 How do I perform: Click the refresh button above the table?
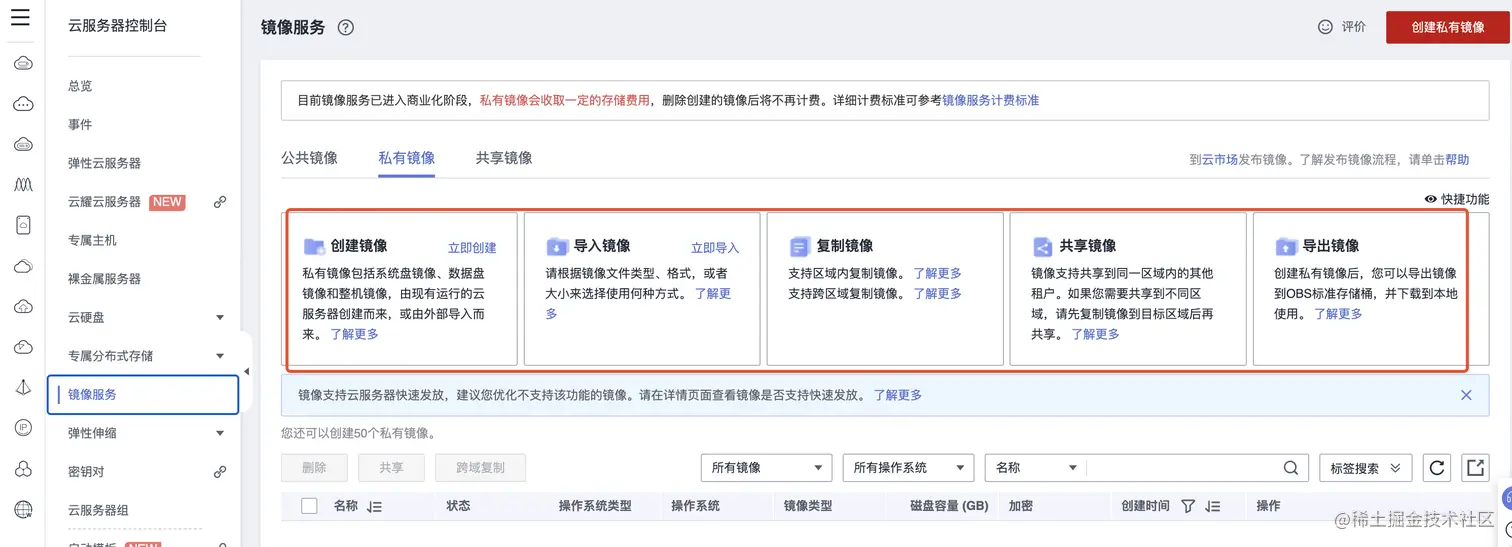(1435, 468)
